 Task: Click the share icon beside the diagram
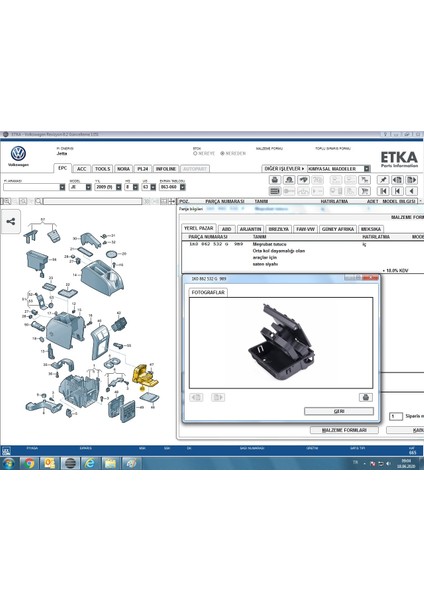(x=11, y=221)
